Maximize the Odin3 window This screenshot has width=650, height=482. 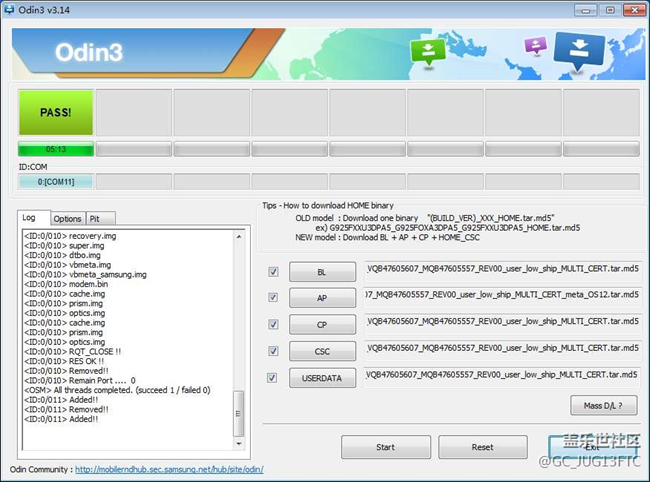[x=610, y=10]
